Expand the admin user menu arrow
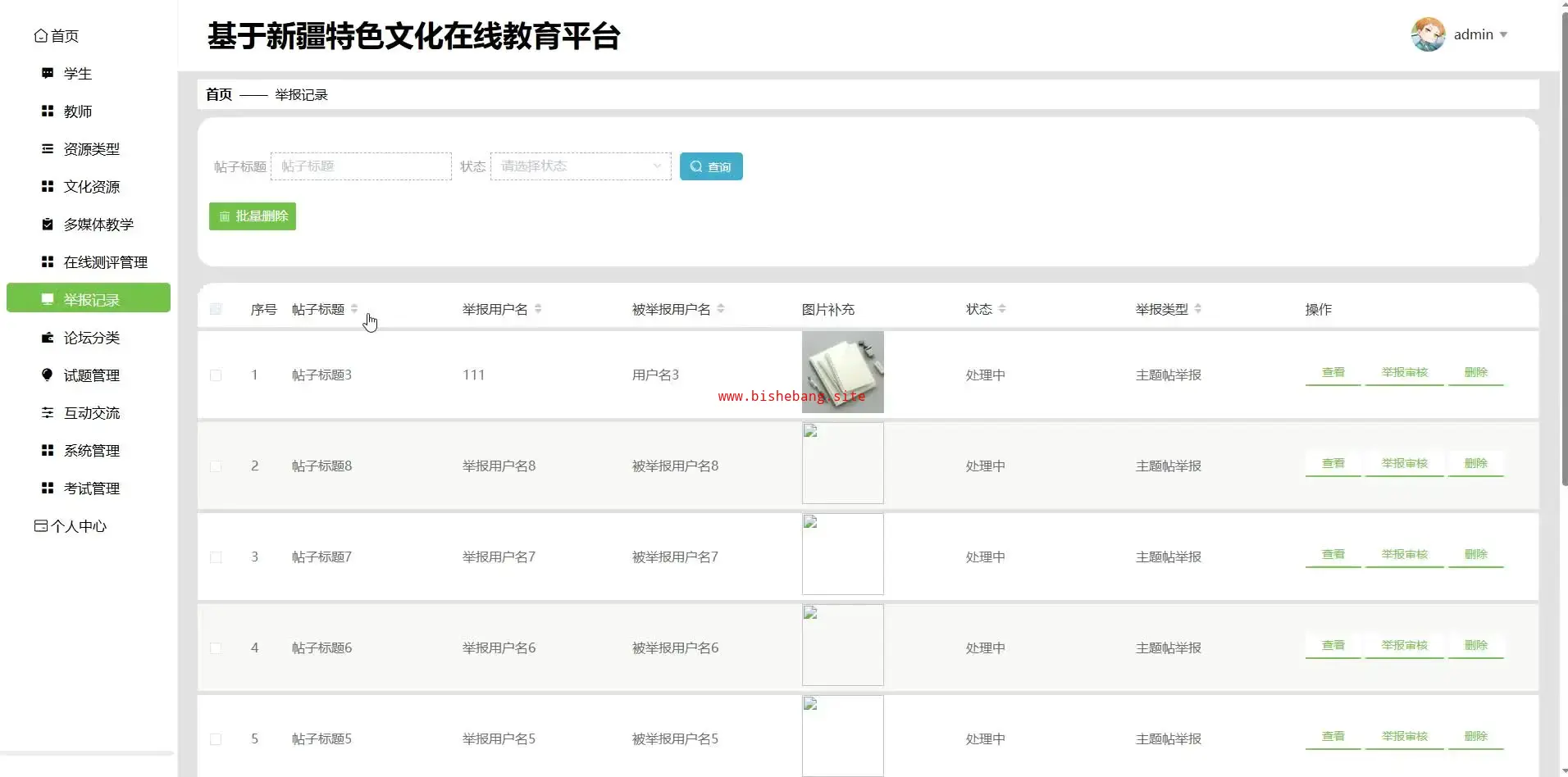 1503,34
